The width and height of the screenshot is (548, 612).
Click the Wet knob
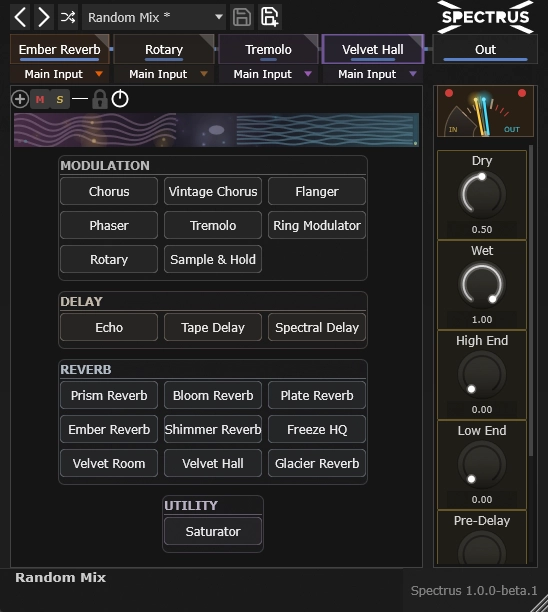tap(482, 284)
